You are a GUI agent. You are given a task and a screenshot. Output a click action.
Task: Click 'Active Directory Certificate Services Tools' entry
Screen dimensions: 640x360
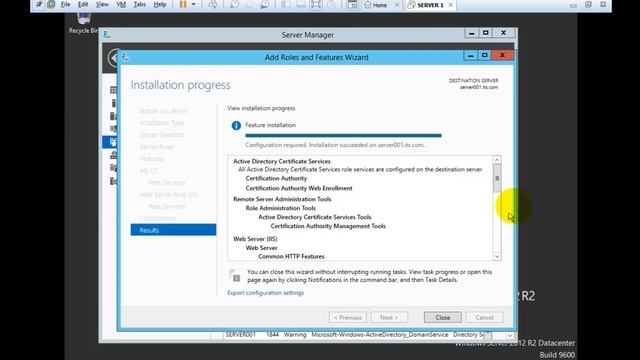click(315, 217)
